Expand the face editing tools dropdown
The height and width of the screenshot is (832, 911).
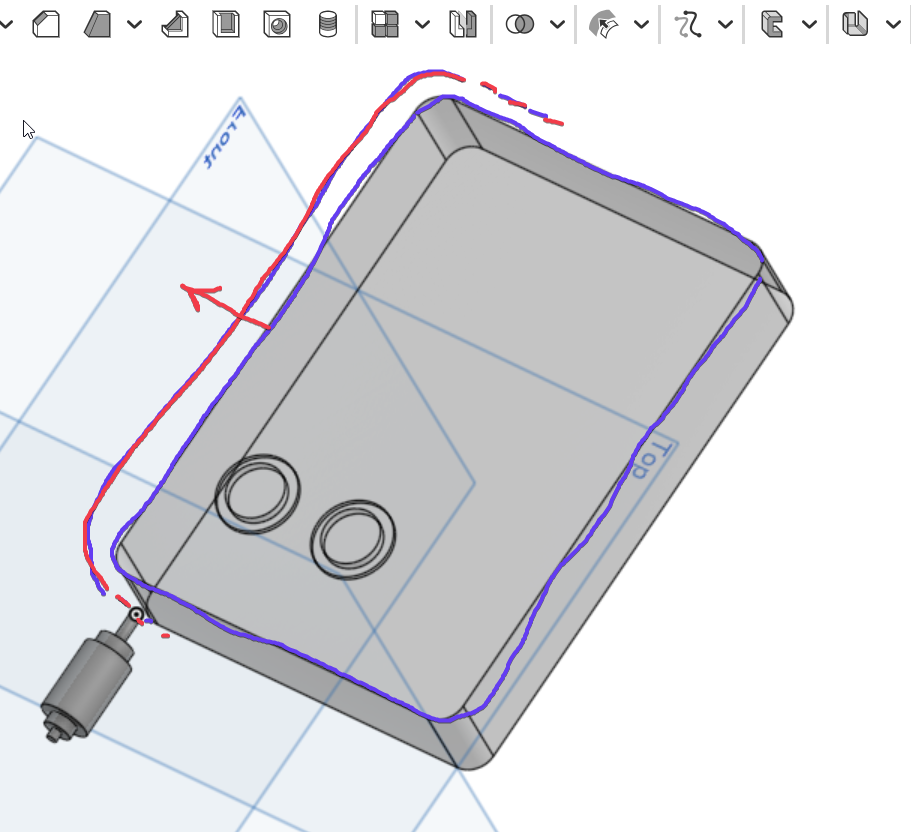coord(641,24)
